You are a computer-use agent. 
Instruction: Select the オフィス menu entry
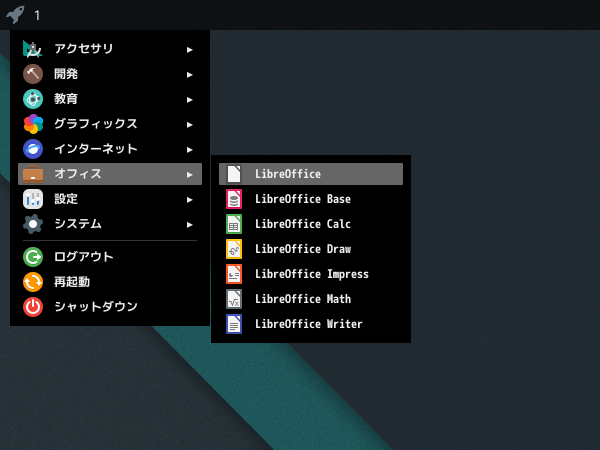pos(110,174)
